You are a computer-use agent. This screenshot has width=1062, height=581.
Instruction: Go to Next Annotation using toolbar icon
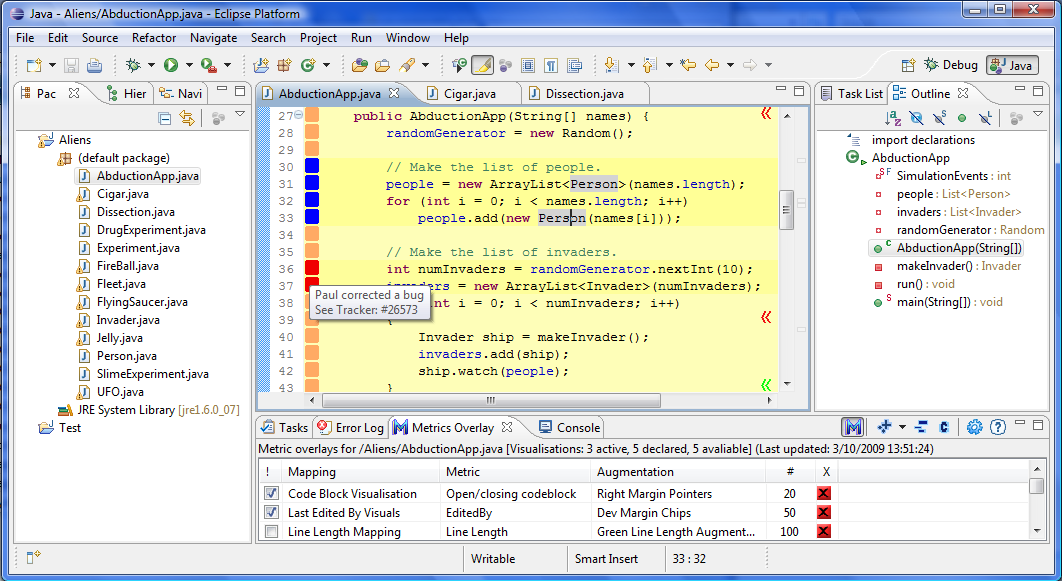(612, 65)
